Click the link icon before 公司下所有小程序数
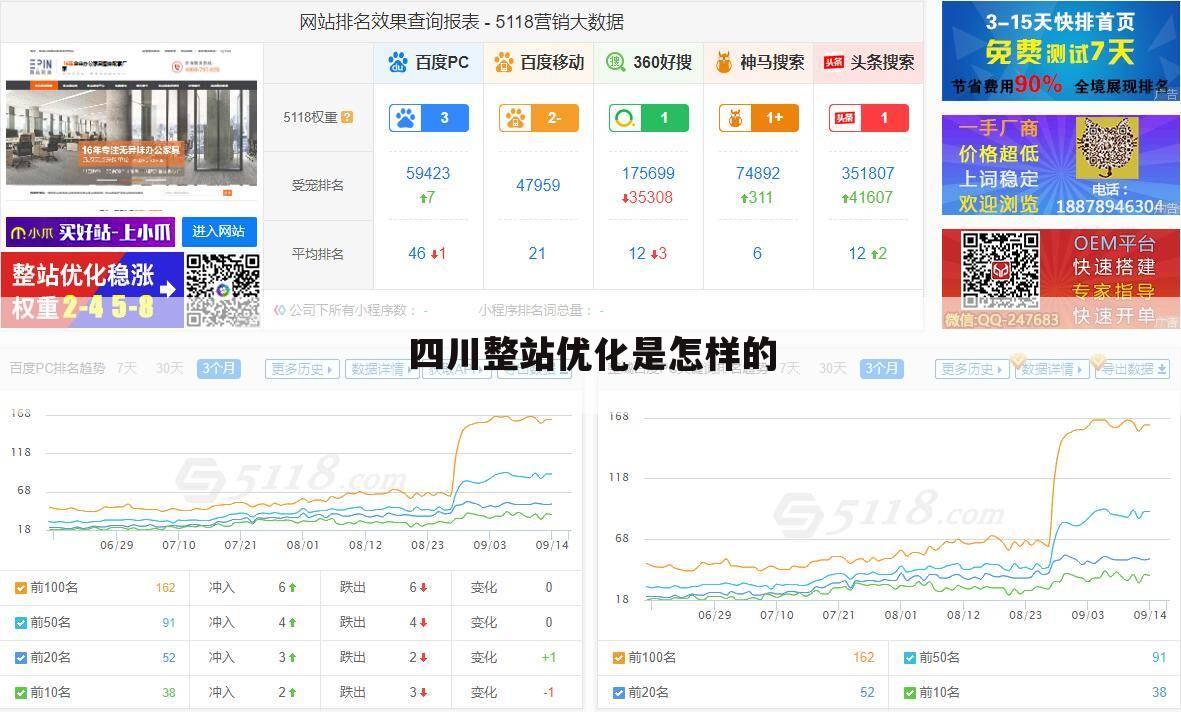Image resolution: width=1181 pixels, height=712 pixels. 279,310
